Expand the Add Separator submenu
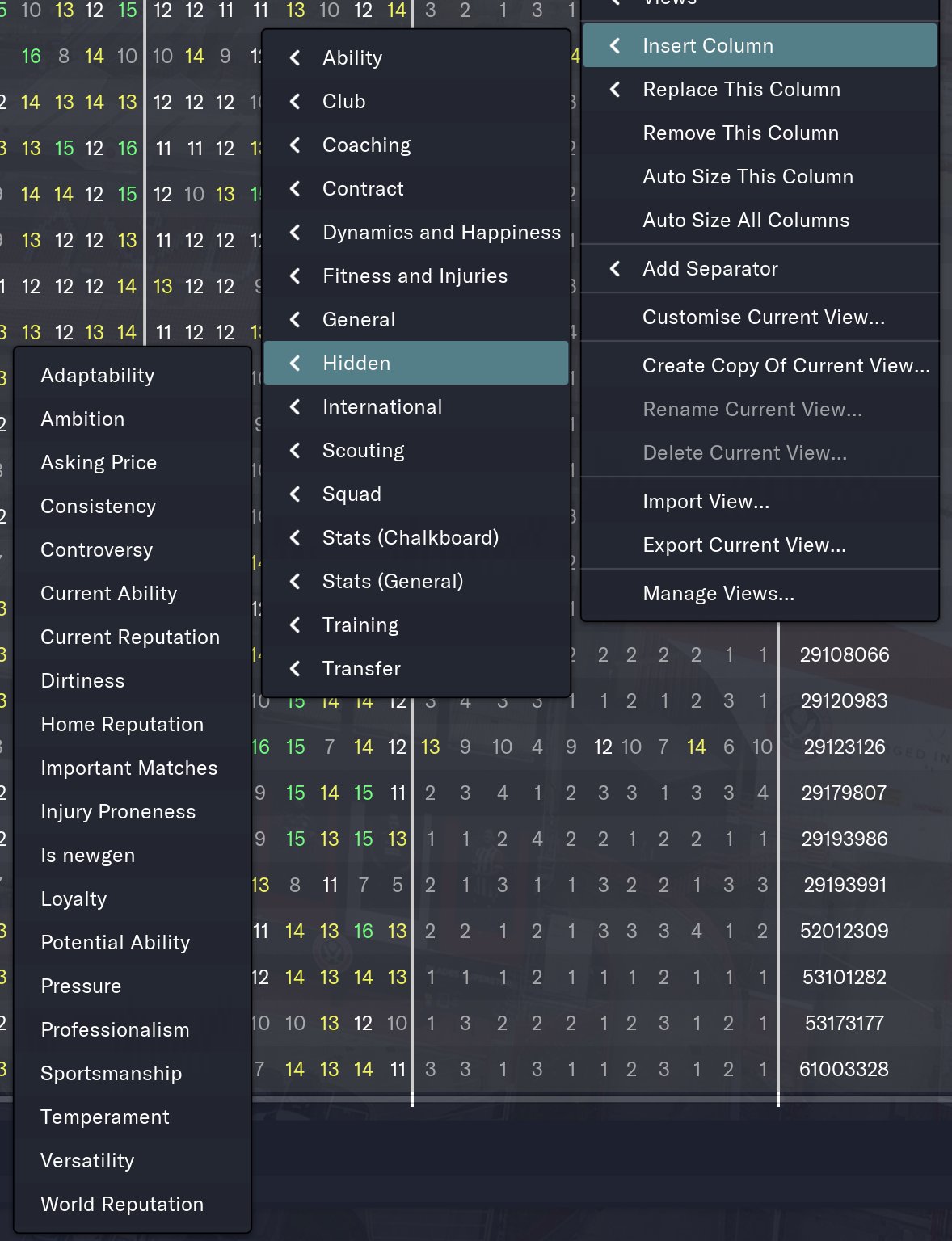Viewport: 952px width, 1241px height. coord(616,269)
